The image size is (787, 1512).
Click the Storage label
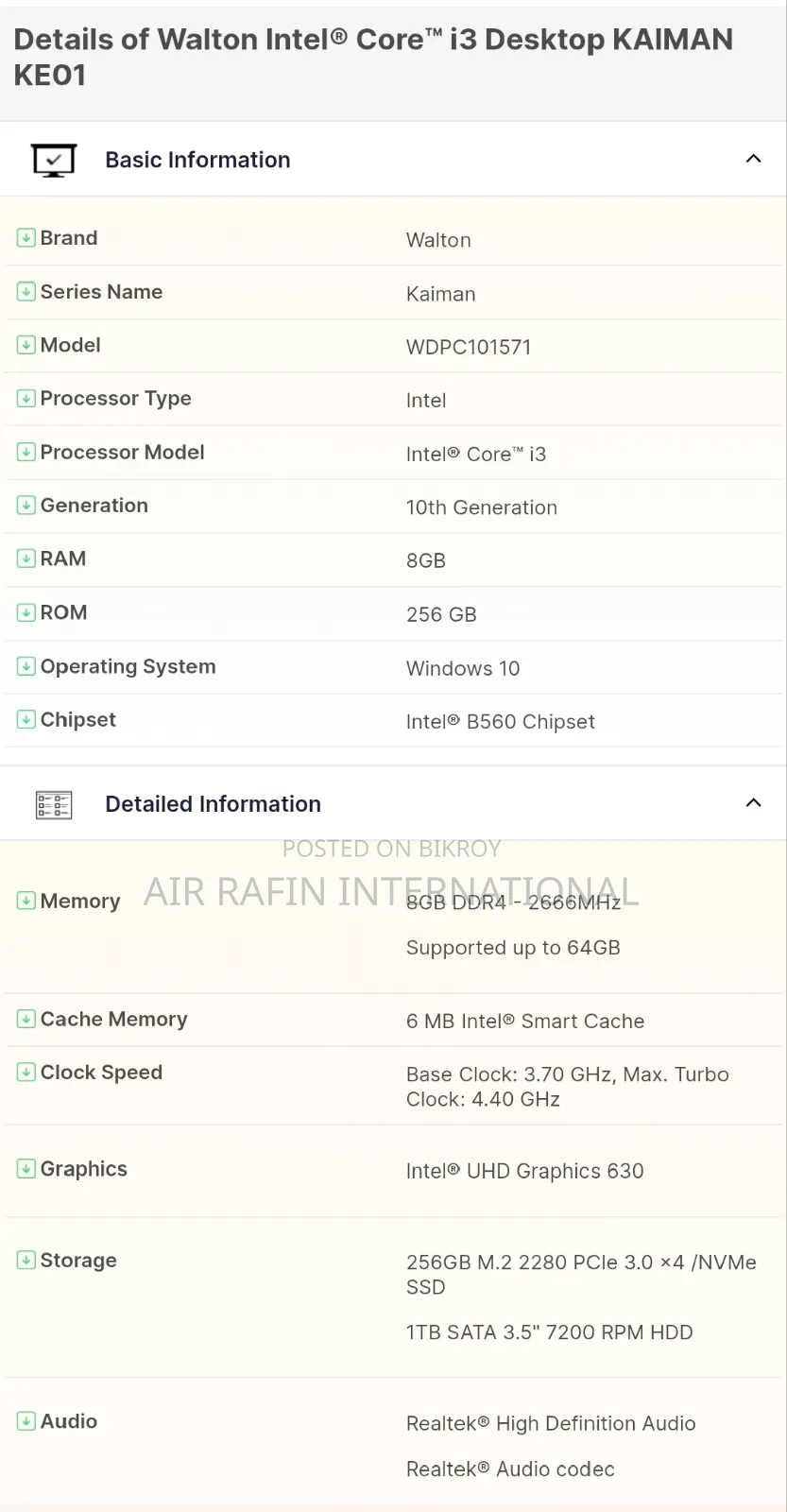coord(78,1260)
